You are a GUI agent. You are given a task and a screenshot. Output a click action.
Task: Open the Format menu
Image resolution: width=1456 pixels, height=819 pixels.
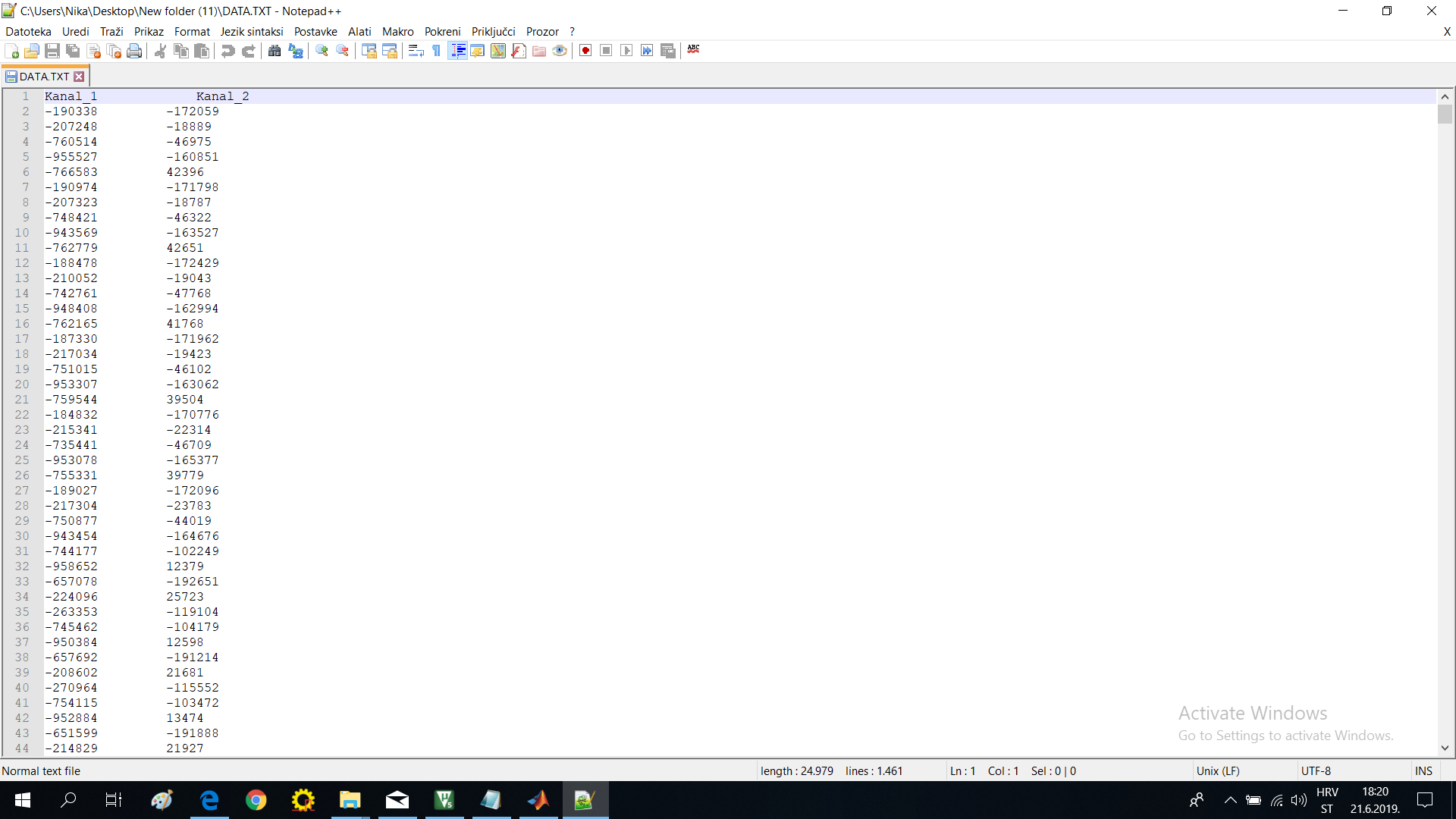(192, 32)
